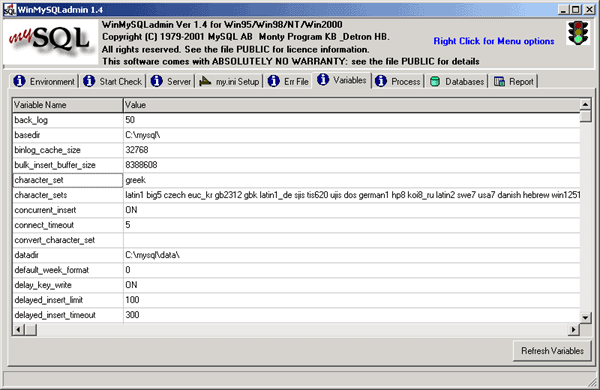Select the delayed_insert_limit variable cell
600x390 pixels.
coord(68,300)
